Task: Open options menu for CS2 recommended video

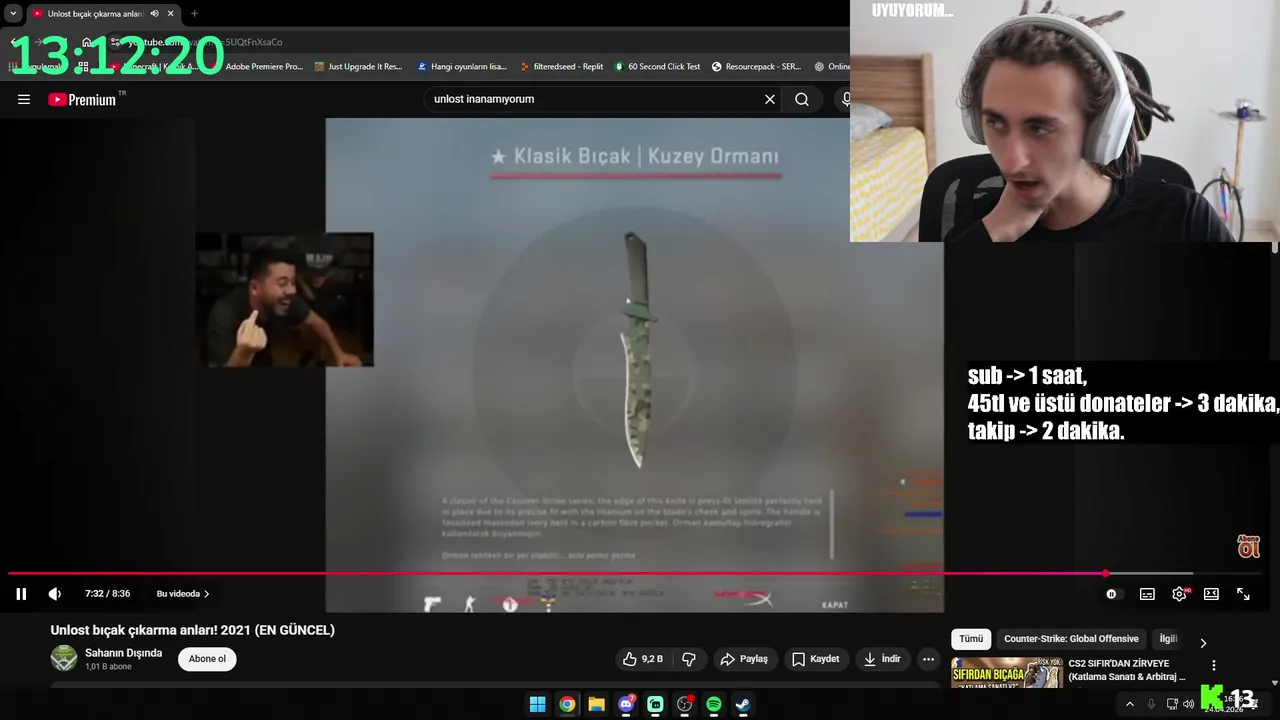Action: (1214, 665)
